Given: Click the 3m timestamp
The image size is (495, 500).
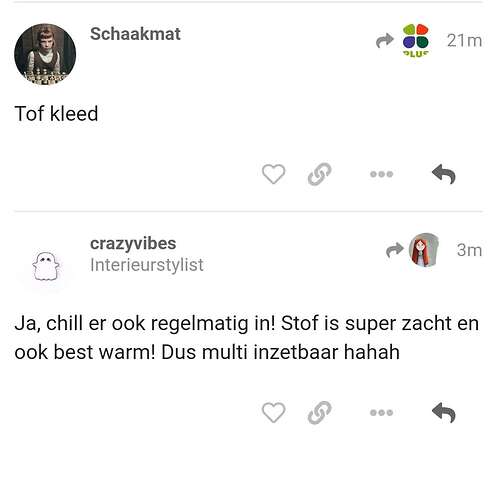Looking at the screenshot, I should pyautogui.click(x=469, y=250).
